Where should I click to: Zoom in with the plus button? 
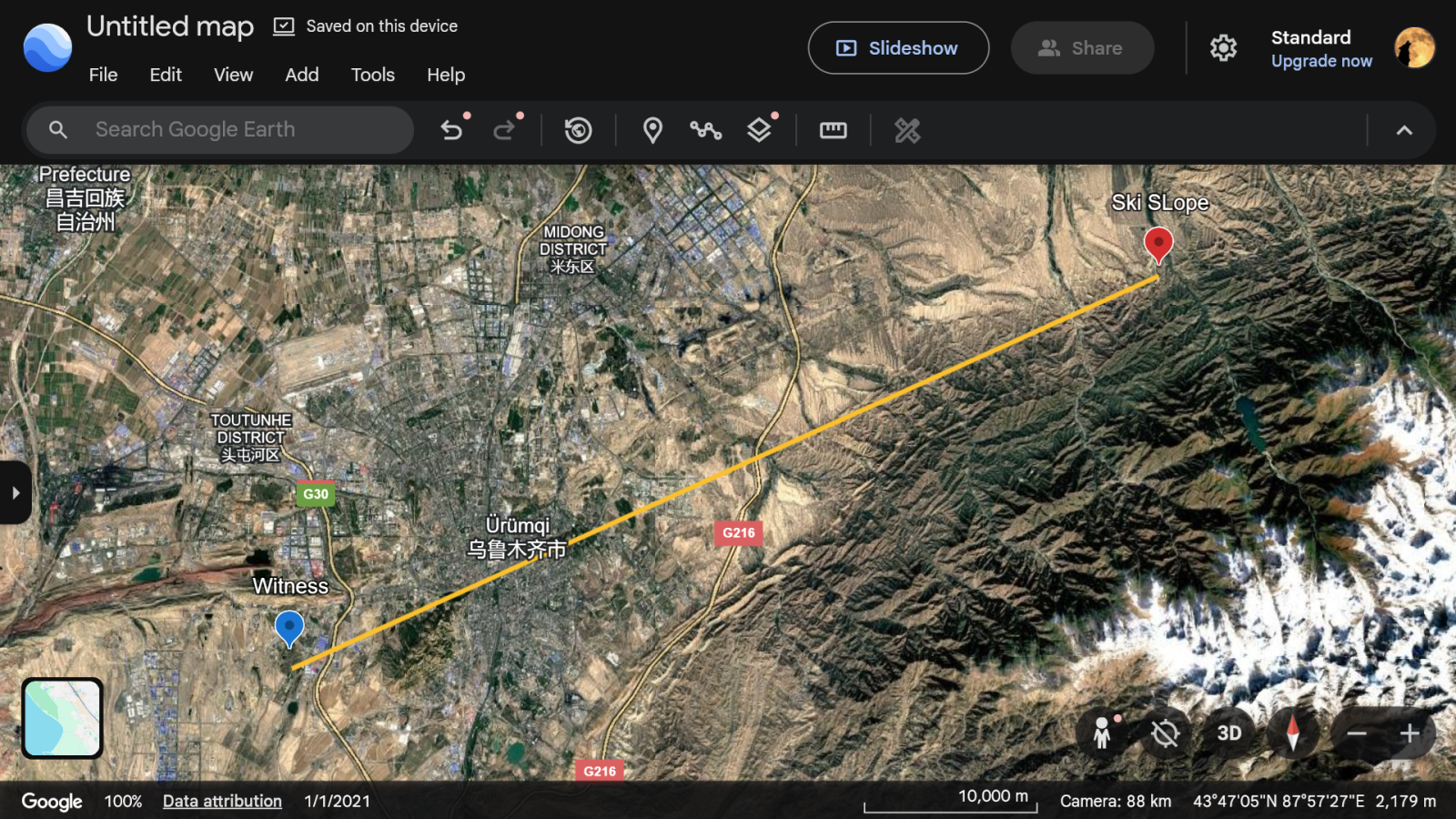(1410, 733)
